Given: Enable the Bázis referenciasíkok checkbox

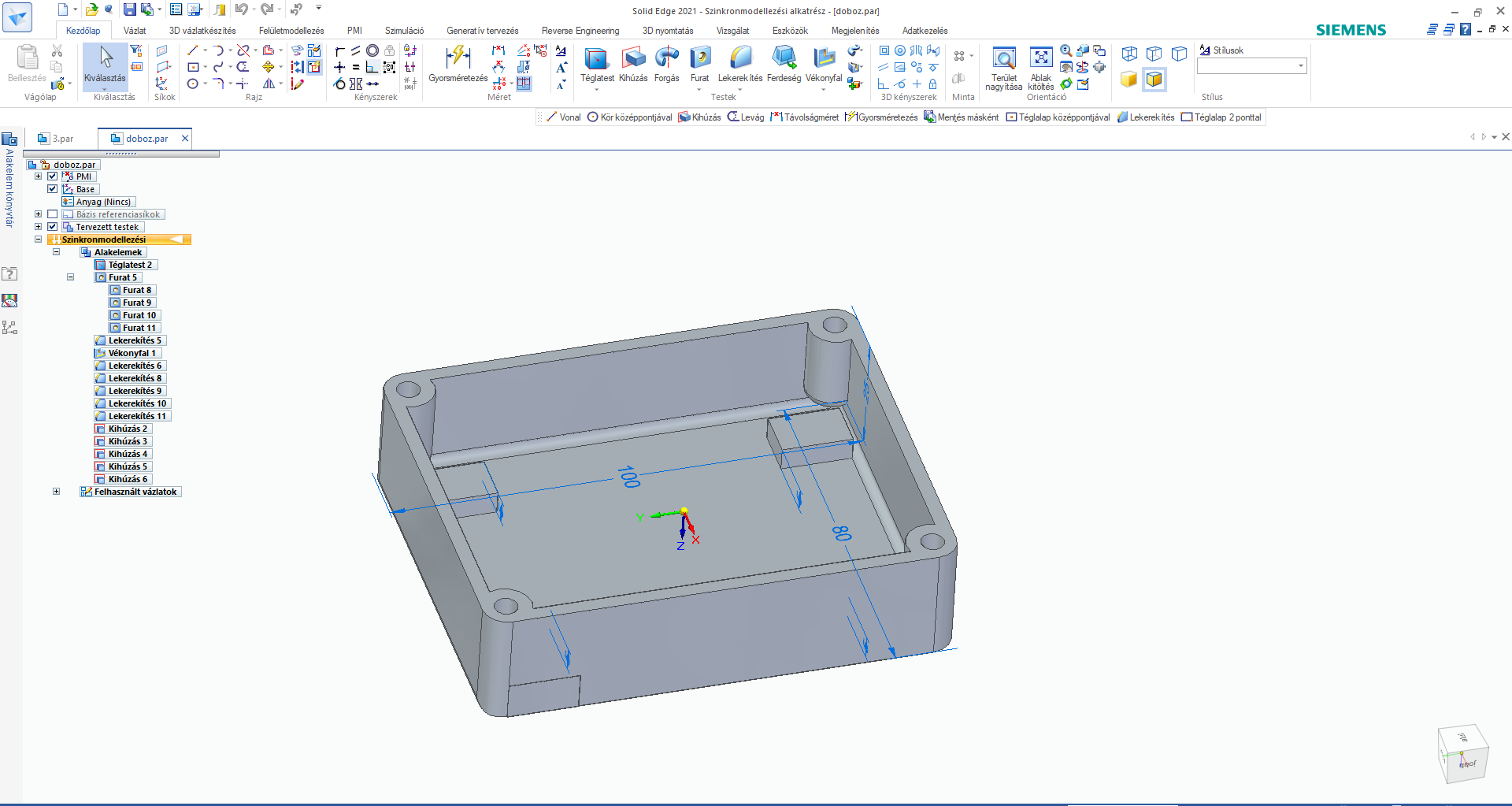Looking at the screenshot, I should 52,214.
